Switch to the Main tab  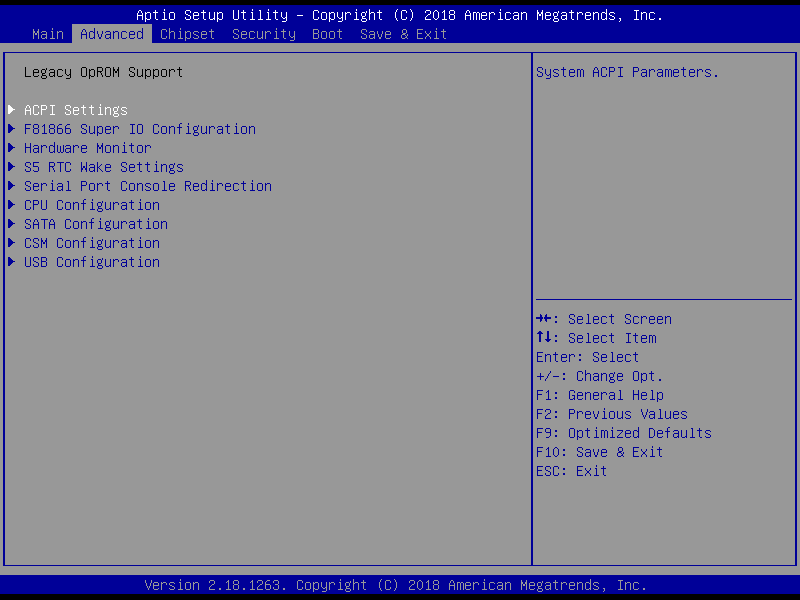point(48,34)
